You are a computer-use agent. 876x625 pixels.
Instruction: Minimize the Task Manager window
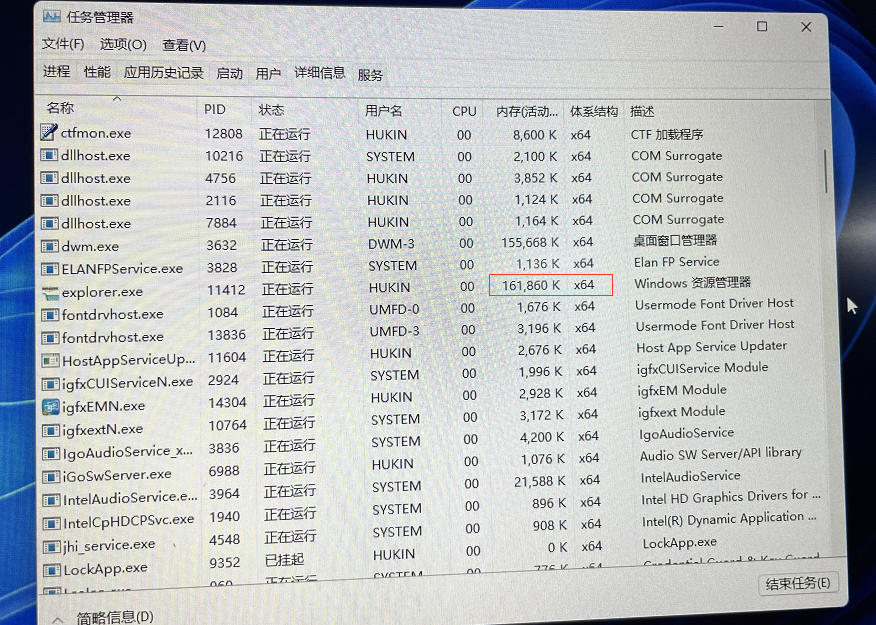pos(718,26)
